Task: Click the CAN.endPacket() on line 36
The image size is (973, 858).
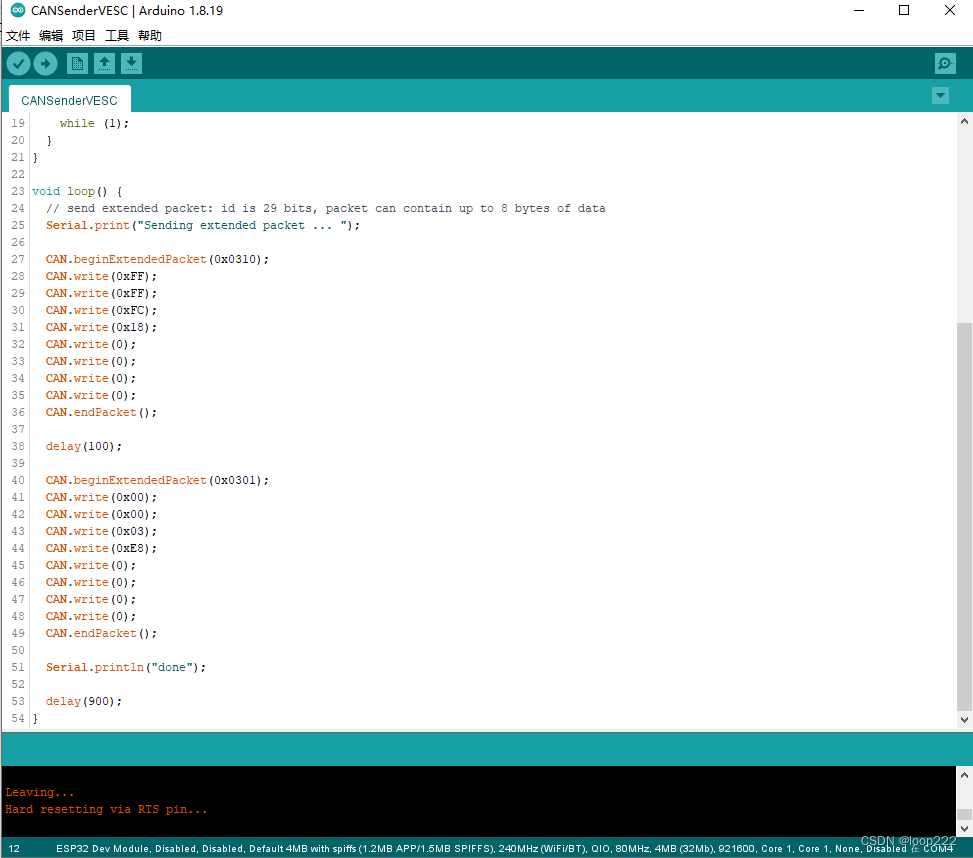Action: 101,412
